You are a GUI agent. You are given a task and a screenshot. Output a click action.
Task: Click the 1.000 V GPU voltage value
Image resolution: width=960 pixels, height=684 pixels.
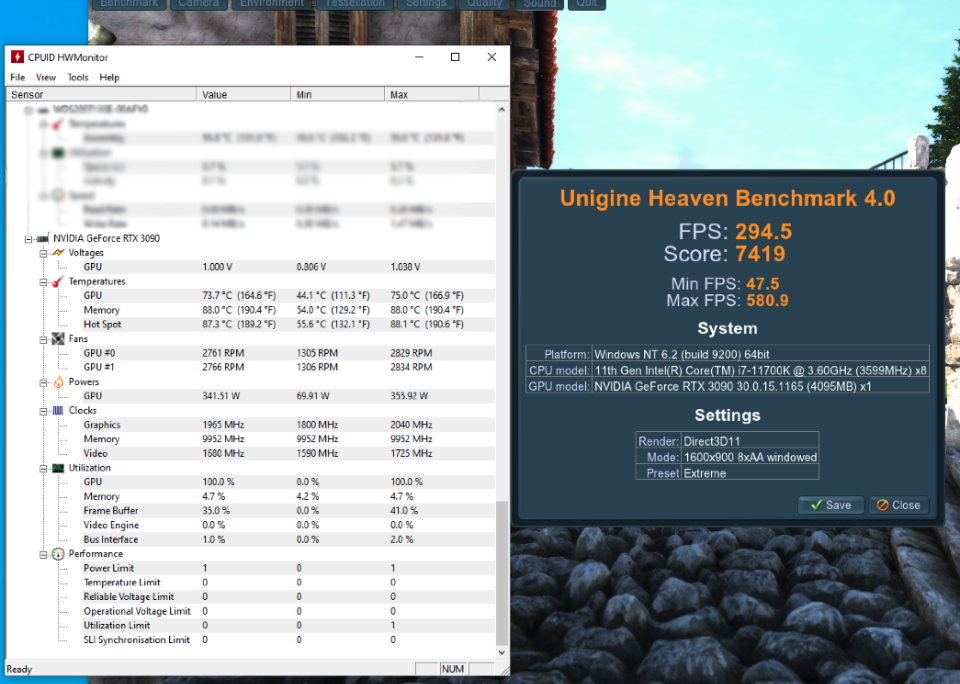pyautogui.click(x=217, y=267)
